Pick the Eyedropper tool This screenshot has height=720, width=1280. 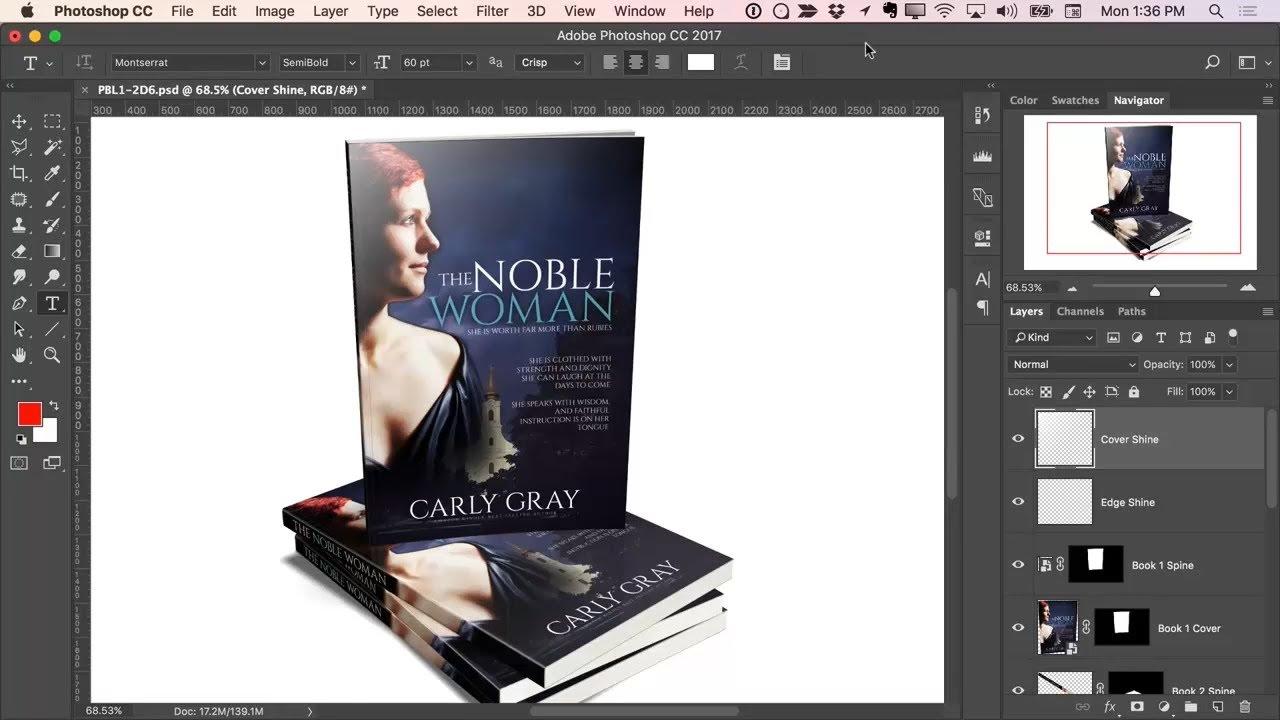pos(52,174)
